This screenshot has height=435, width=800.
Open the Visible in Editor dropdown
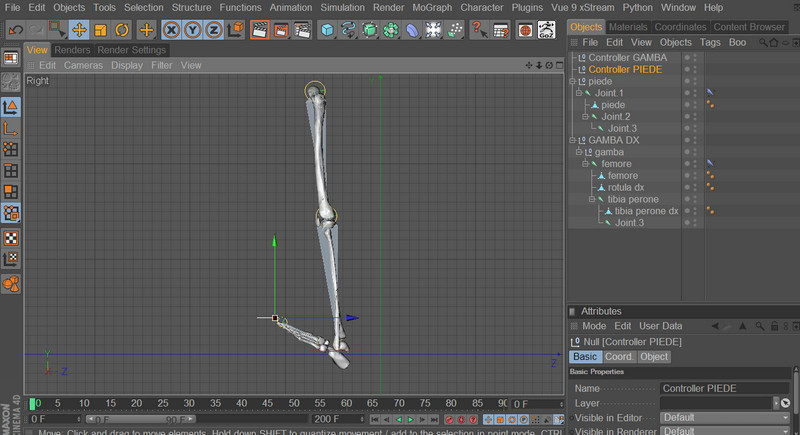722,417
